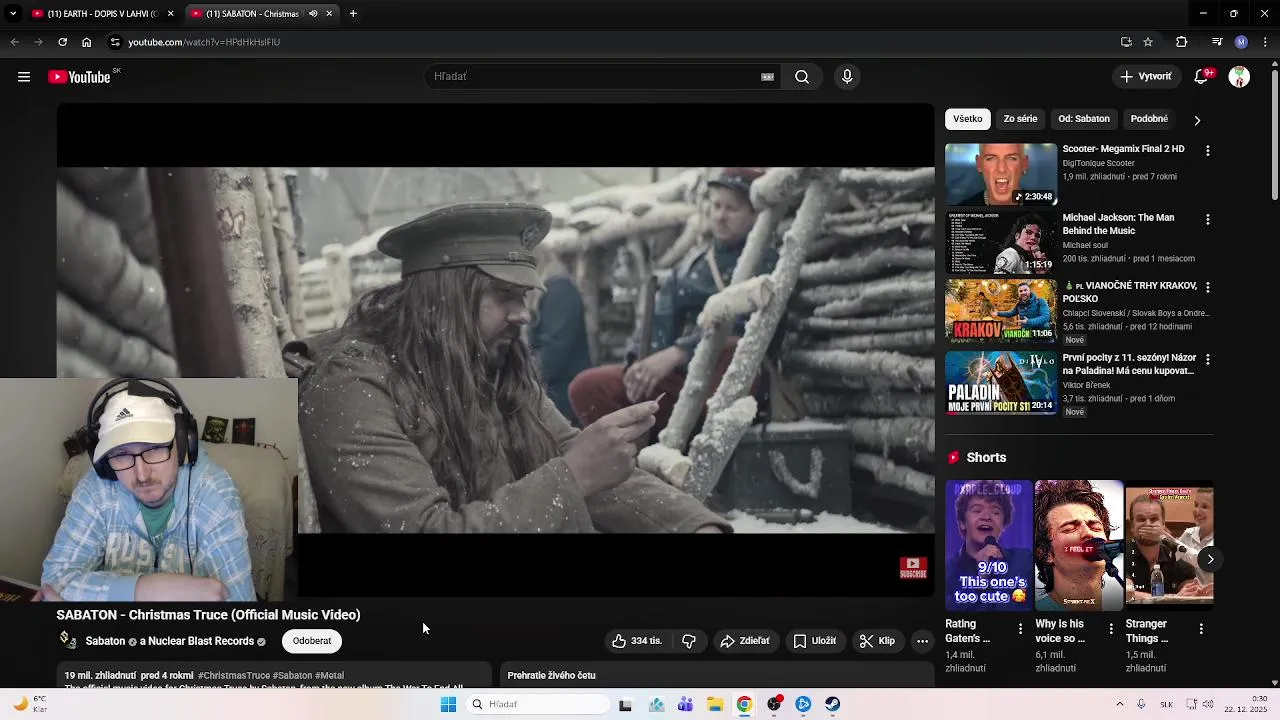Image resolution: width=1280 pixels, height=720 pixels.
Task: Open options for Scooter Megamix video
Action: point(1208,150)
